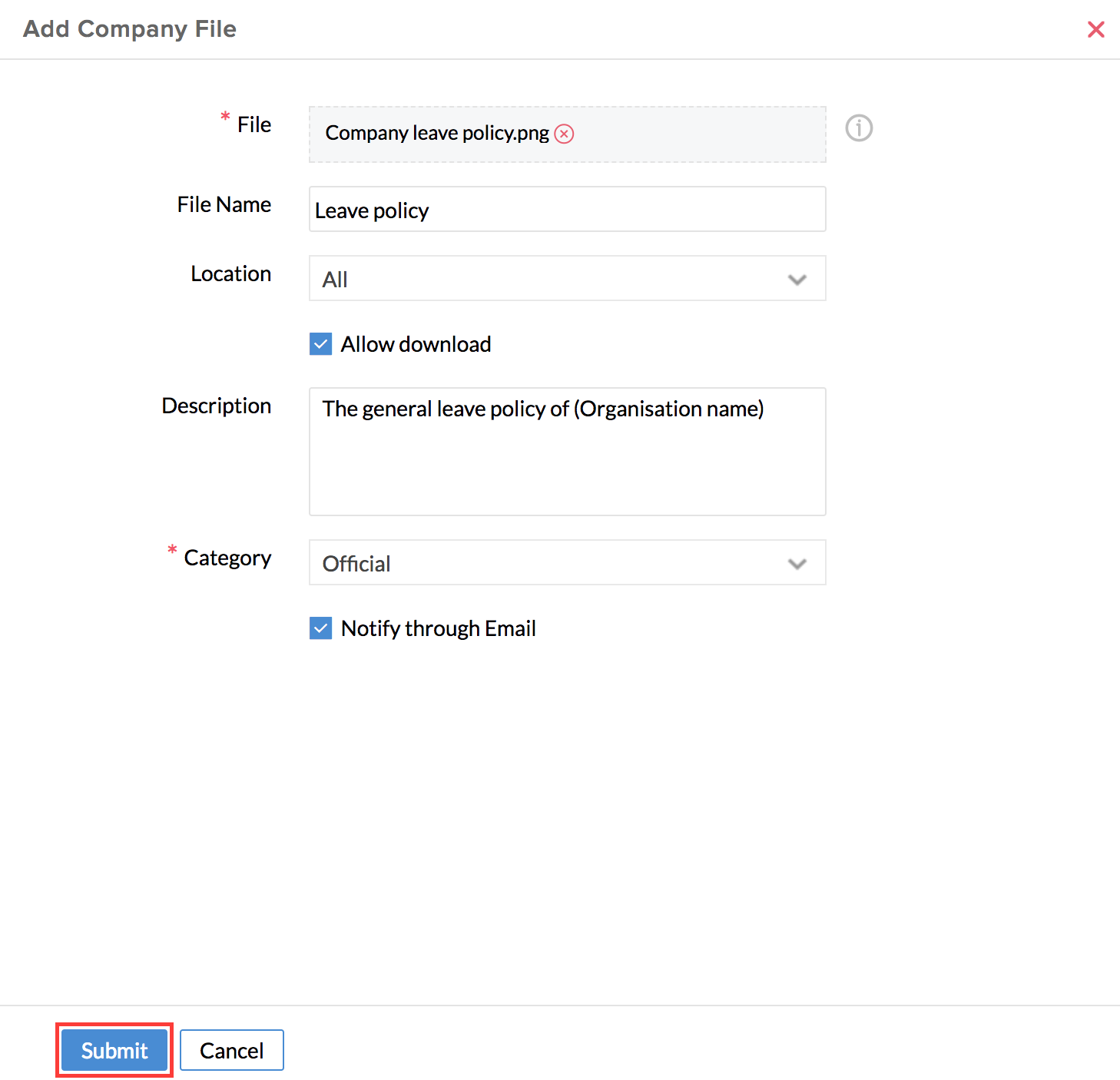Click the Category field's down chevron
The height and width of the screenshot is (1080, 1120).
click(797, 564)
